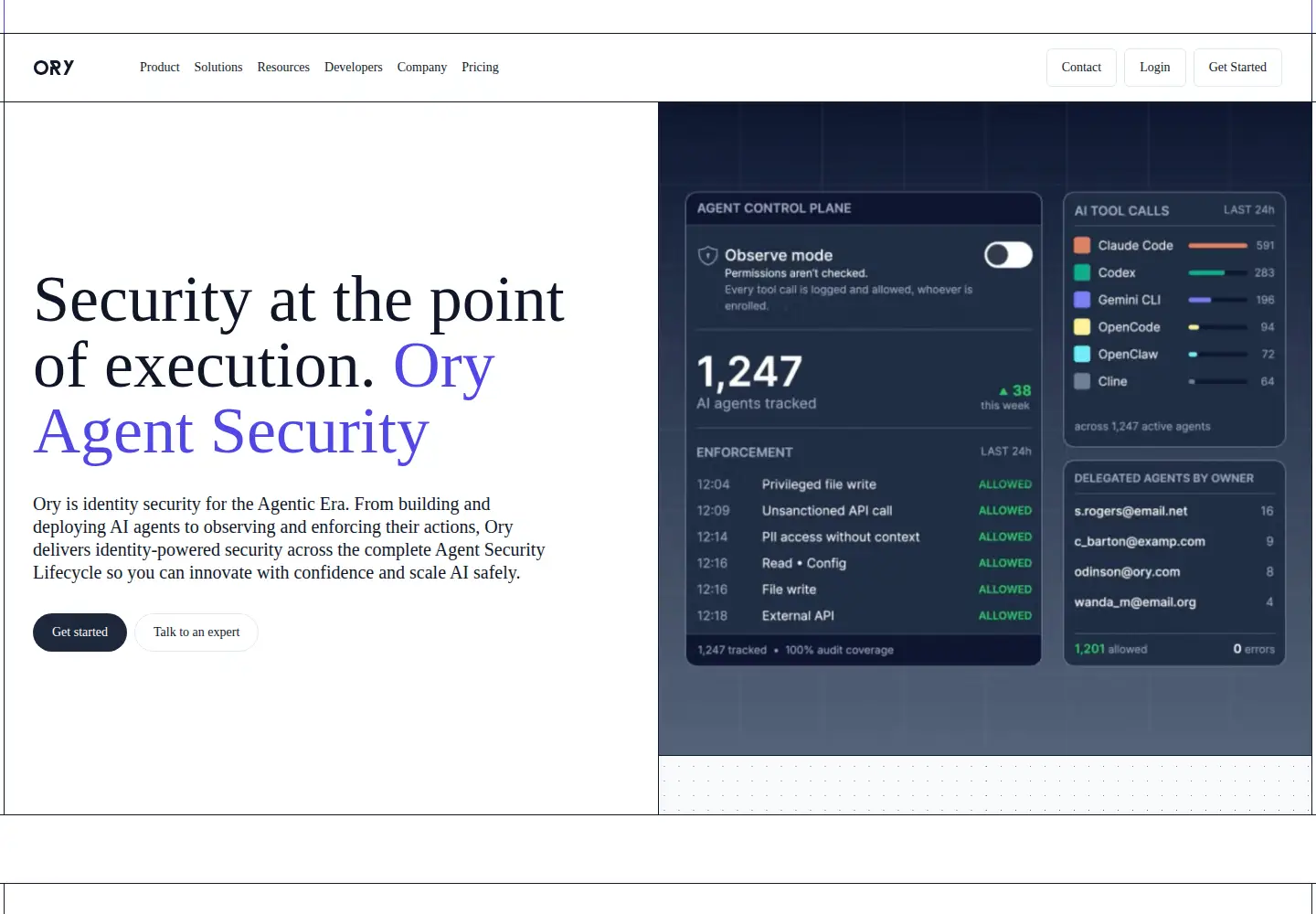
Task: Click the cyan OpenClaw swatch
Action: (1082, 354)
